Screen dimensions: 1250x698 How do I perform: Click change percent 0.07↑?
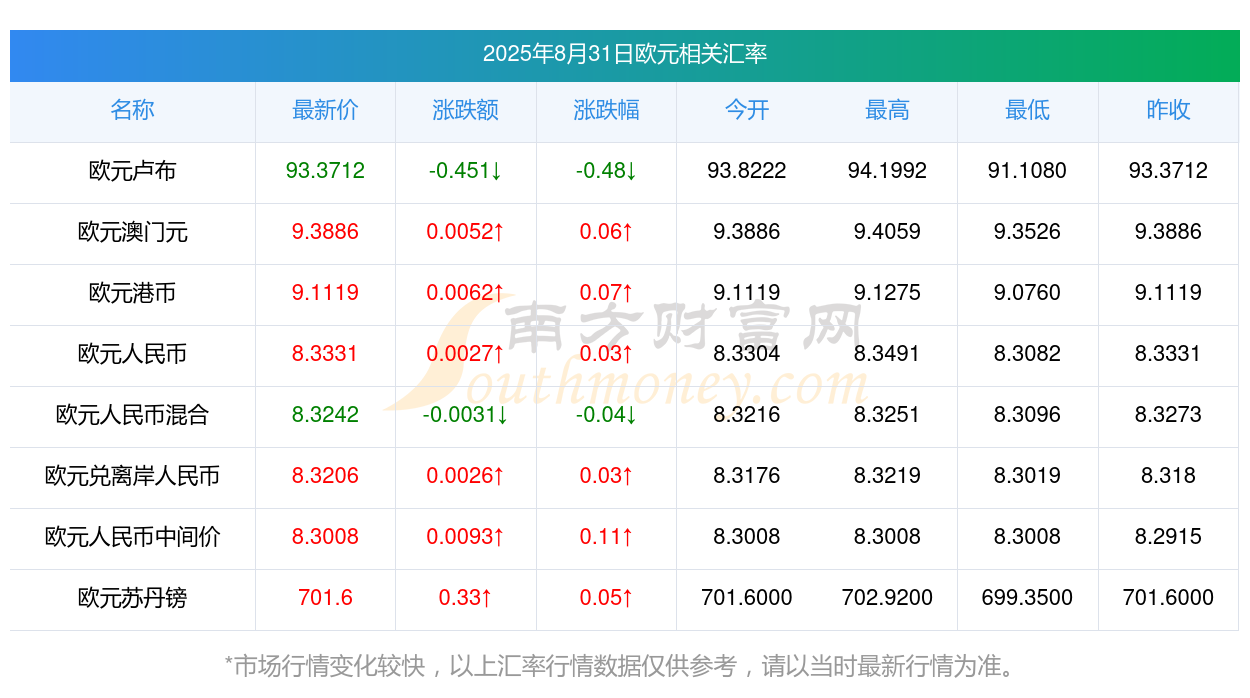[x=606, y=293]
